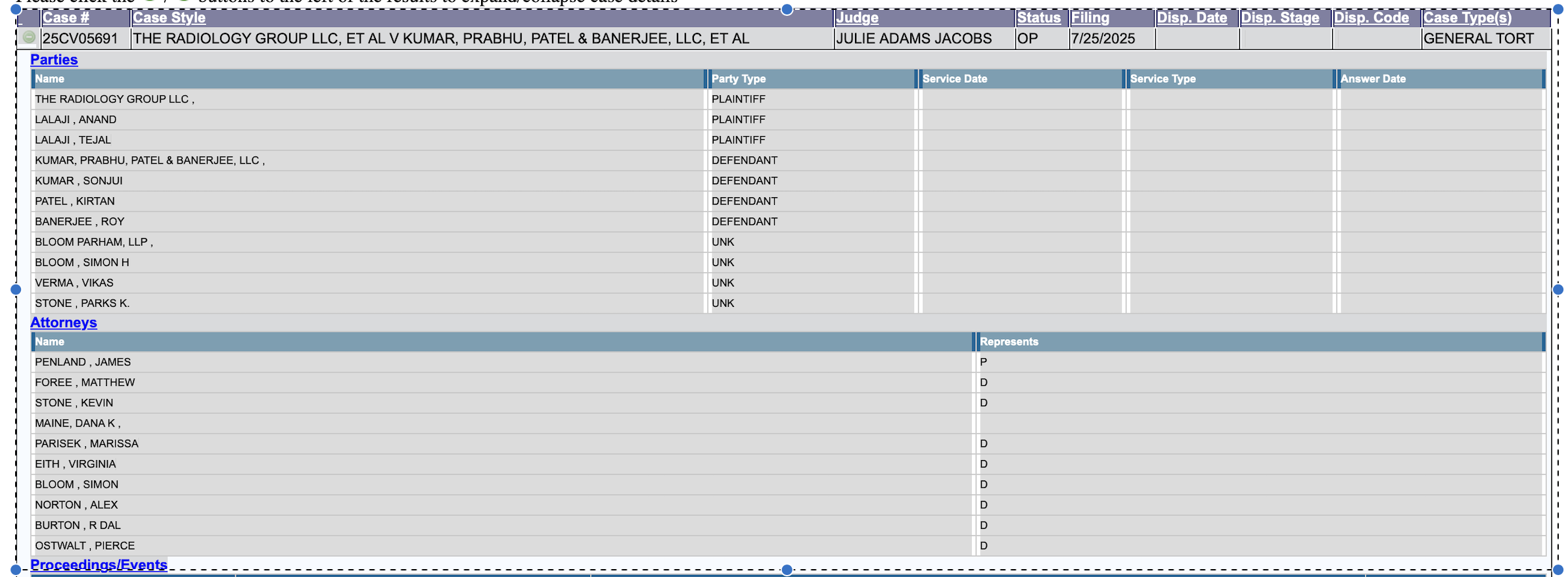Screen dimensions: 1568x577
Task: Click the bottom-center selection handle
Action: (787, 570)
